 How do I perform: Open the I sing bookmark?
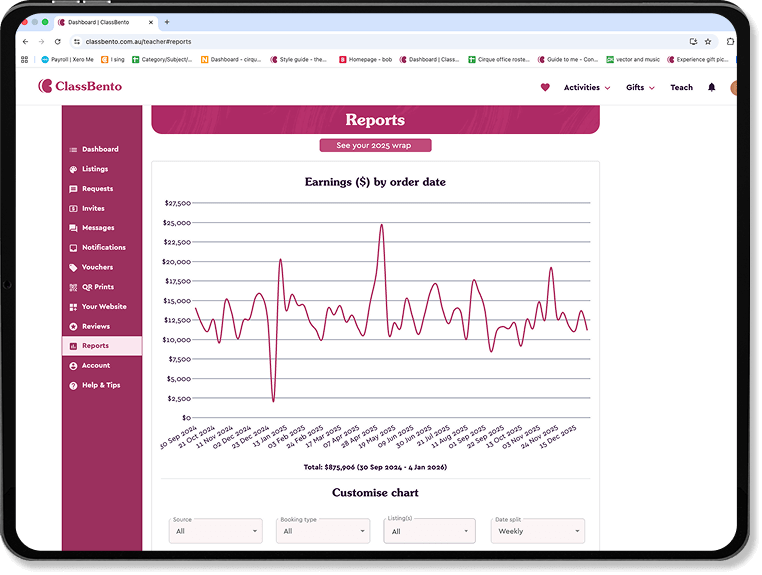113,59
